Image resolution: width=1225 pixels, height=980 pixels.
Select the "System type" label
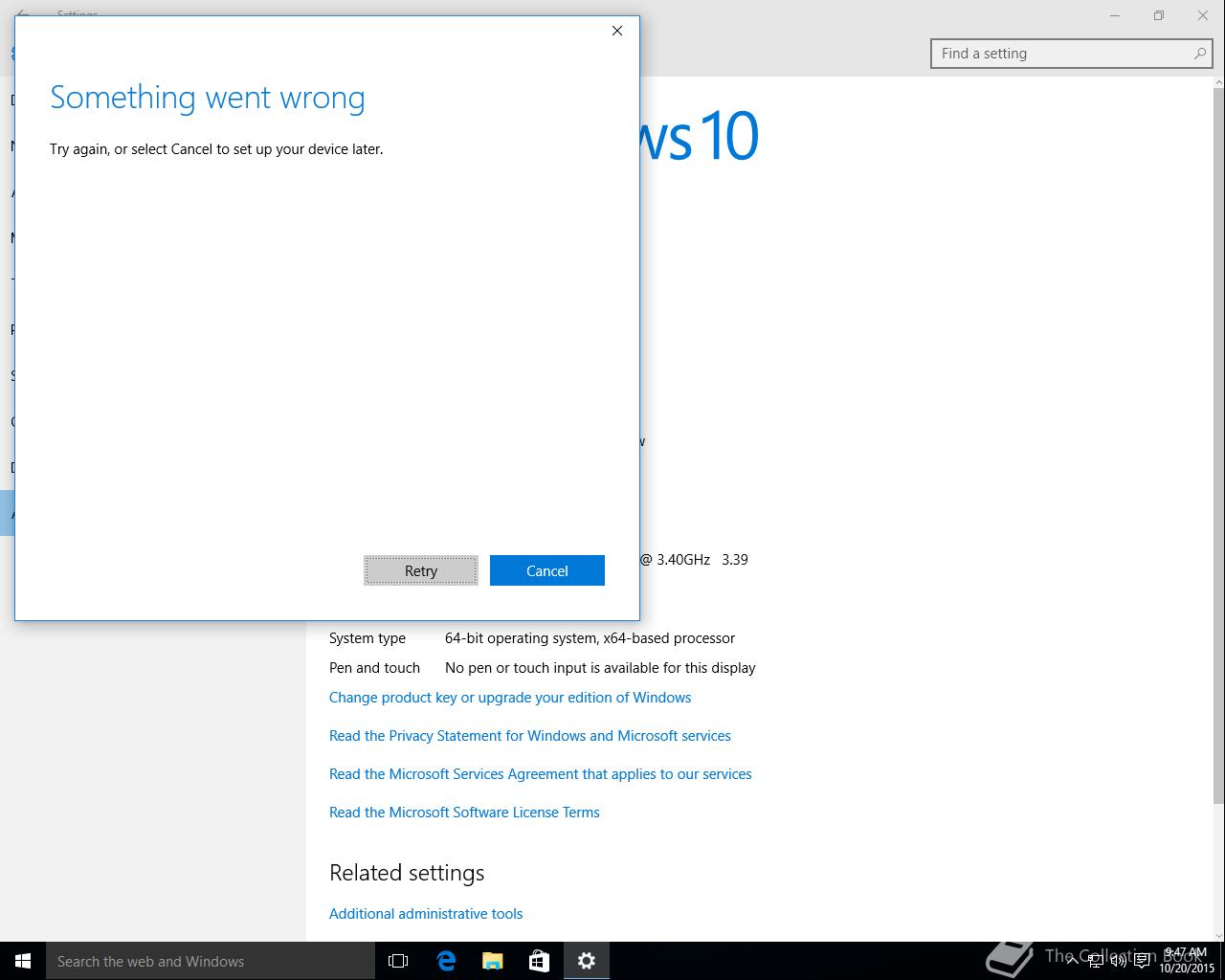(x=367, y=638)
